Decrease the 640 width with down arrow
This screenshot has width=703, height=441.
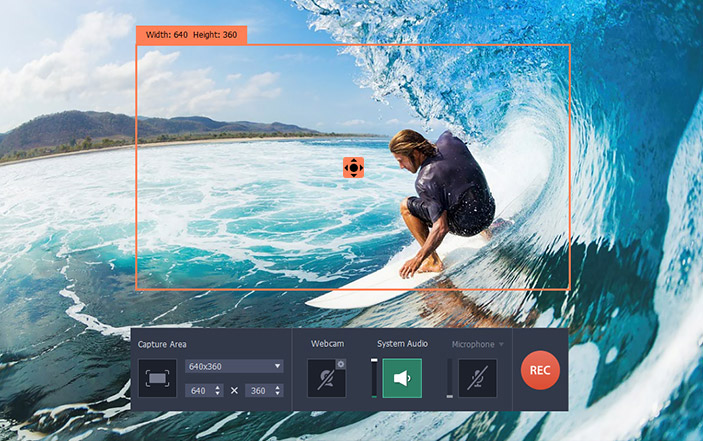point(218,393)
